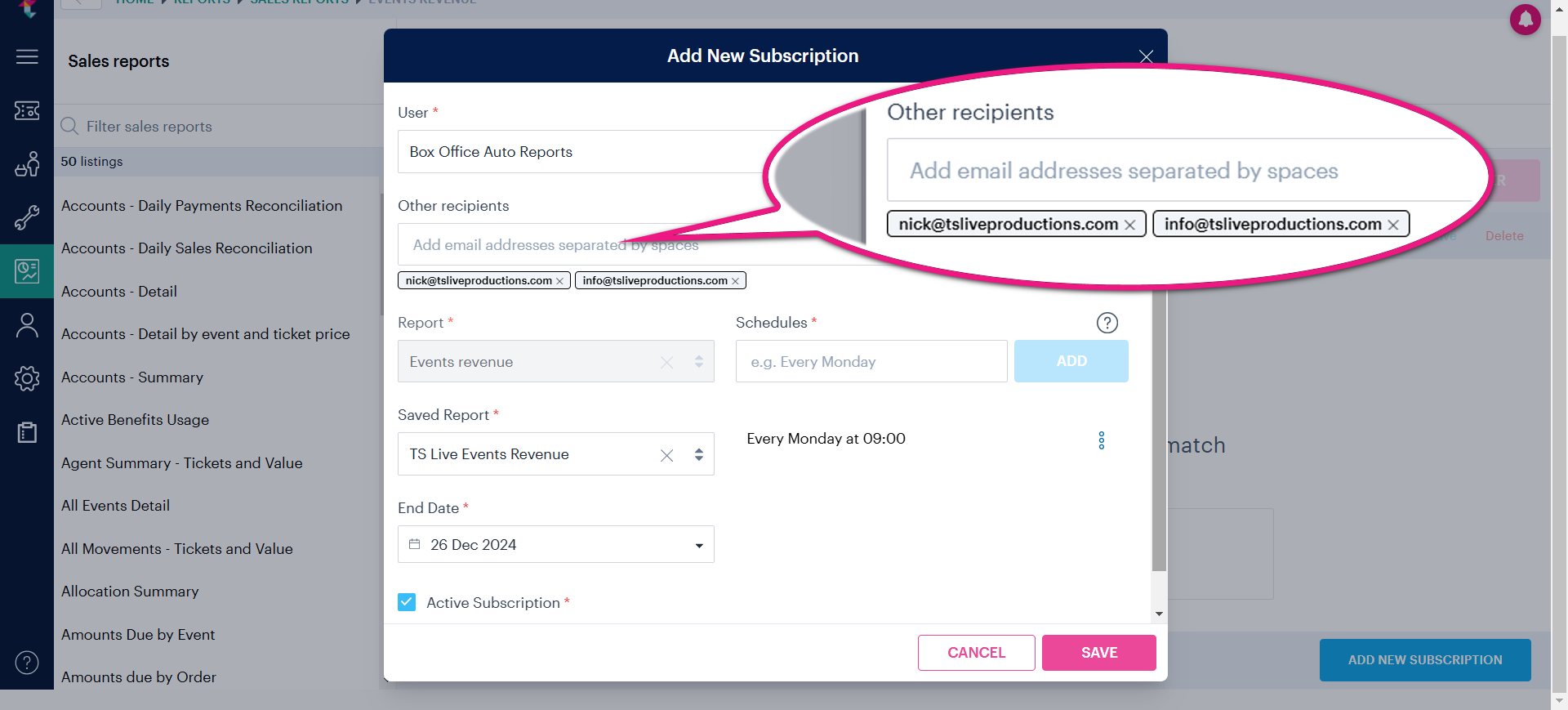Open Amounts due by Order report
The image size is (1568, 710).
(x=139, y=677)
